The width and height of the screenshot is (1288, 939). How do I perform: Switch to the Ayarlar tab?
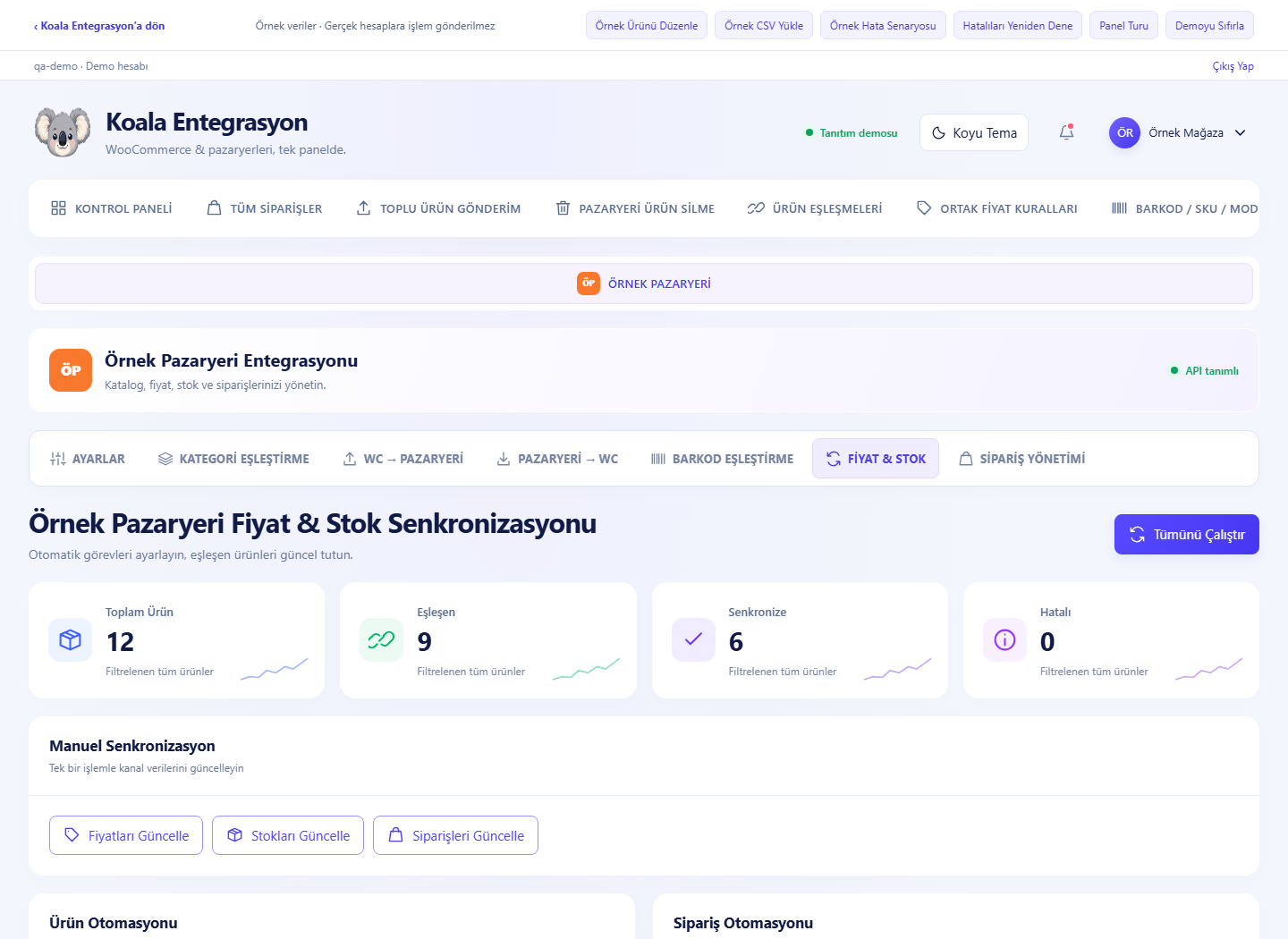[x=88, y=459]
